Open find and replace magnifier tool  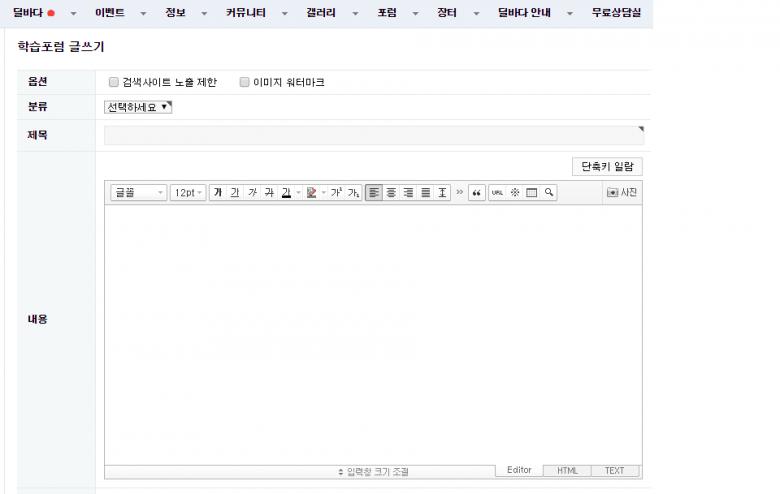point(549,193)
